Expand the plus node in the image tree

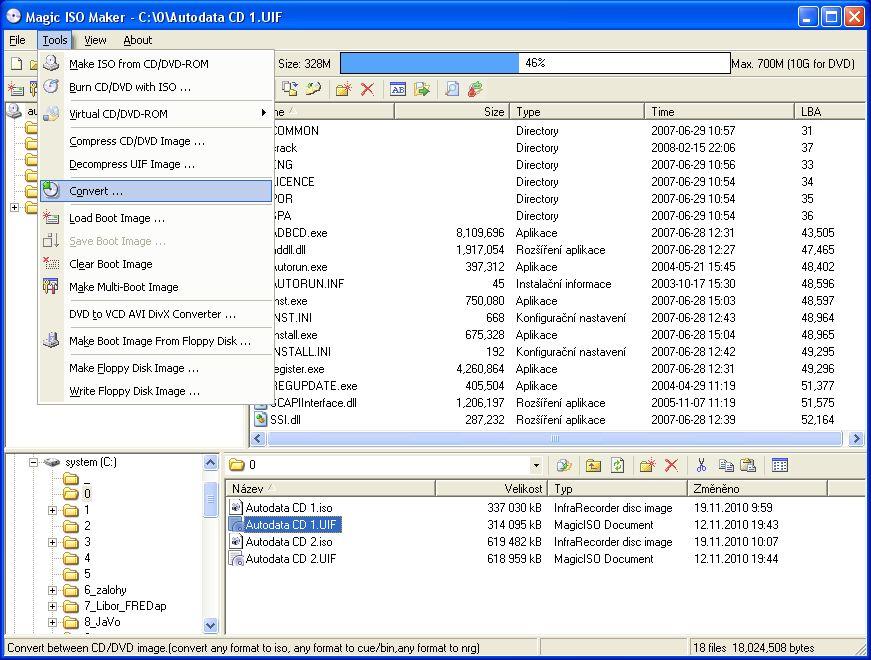click(x=14, y=207)
